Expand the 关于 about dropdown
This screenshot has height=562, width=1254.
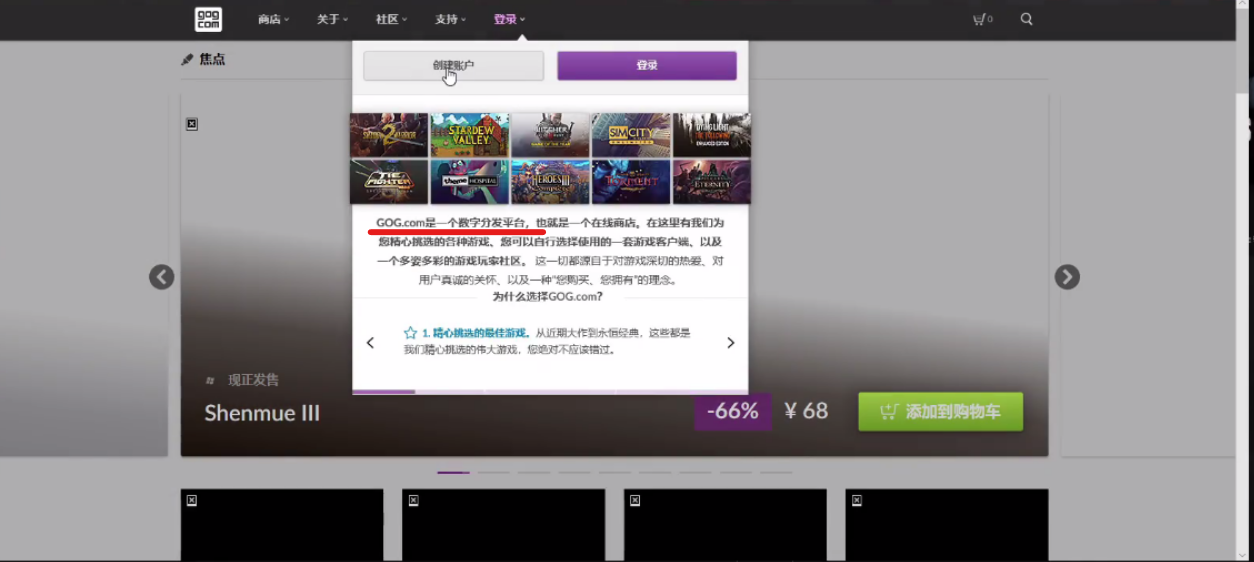pyautogui.click(x=332, y=19)
